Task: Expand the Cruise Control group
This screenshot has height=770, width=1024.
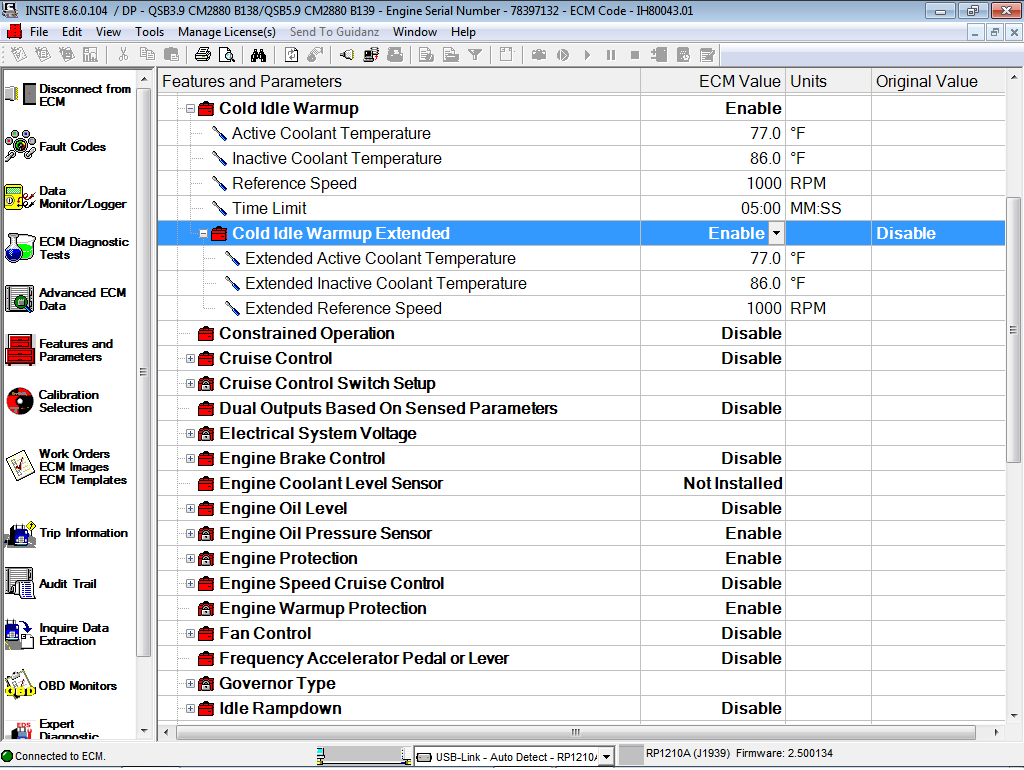Action: (190, 359)
